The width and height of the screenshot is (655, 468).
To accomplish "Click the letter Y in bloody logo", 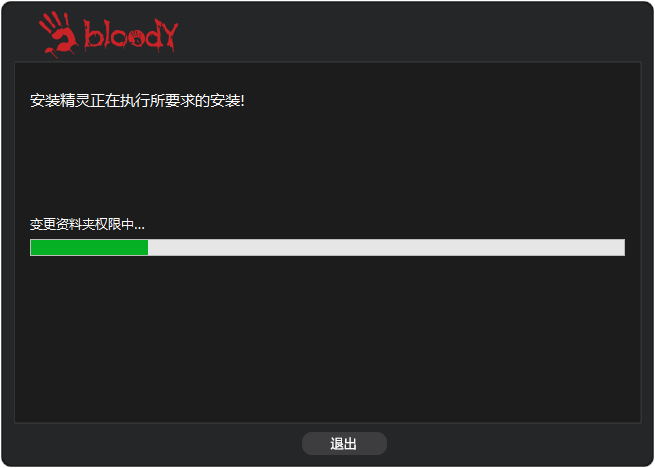I will click(x=169, y=35).
